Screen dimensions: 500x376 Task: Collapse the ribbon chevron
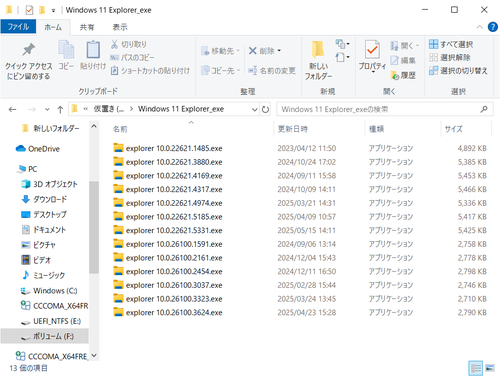479,27
